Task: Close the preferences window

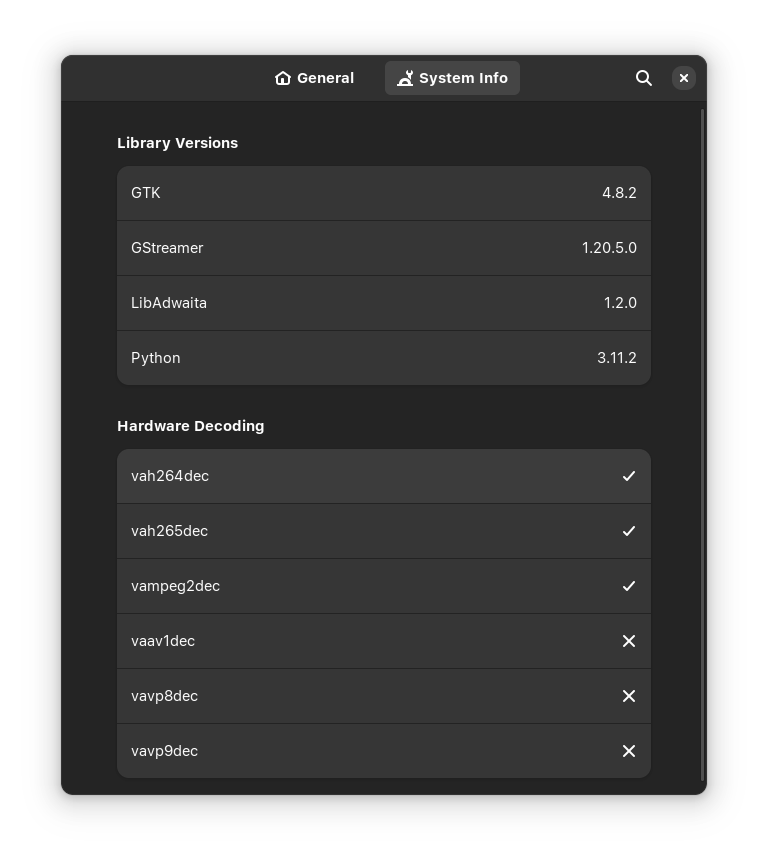Action: click(x=683, y=78)
